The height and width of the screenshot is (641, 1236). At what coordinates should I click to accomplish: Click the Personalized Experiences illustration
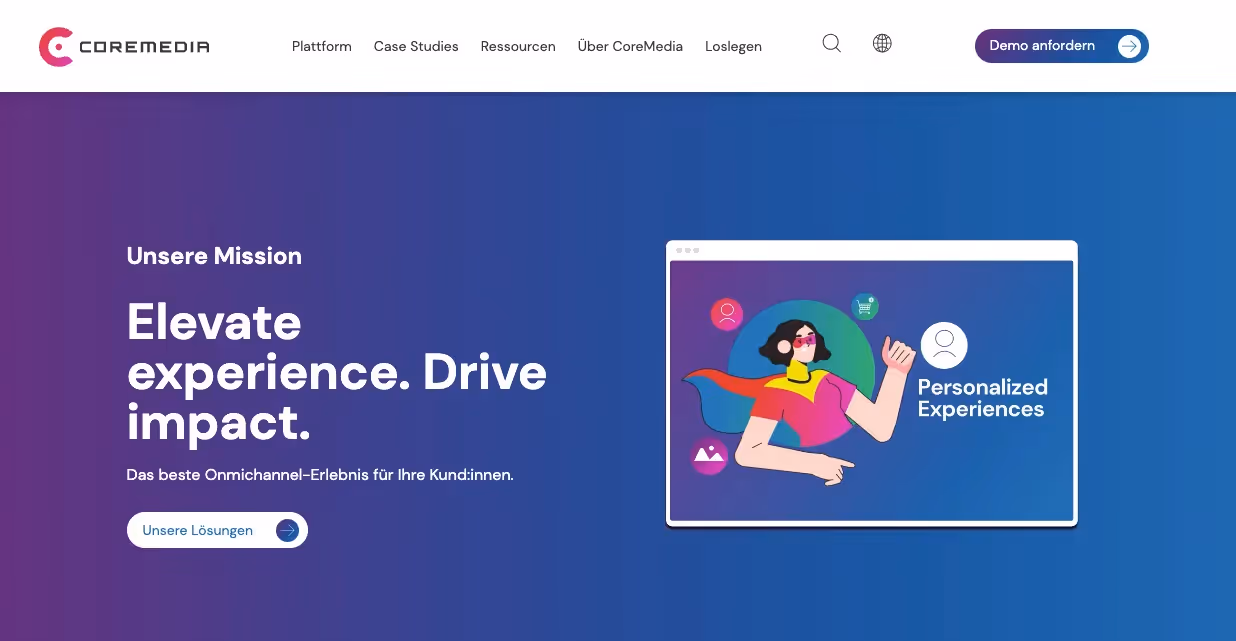pyautogui.click(x=872, y=383)
